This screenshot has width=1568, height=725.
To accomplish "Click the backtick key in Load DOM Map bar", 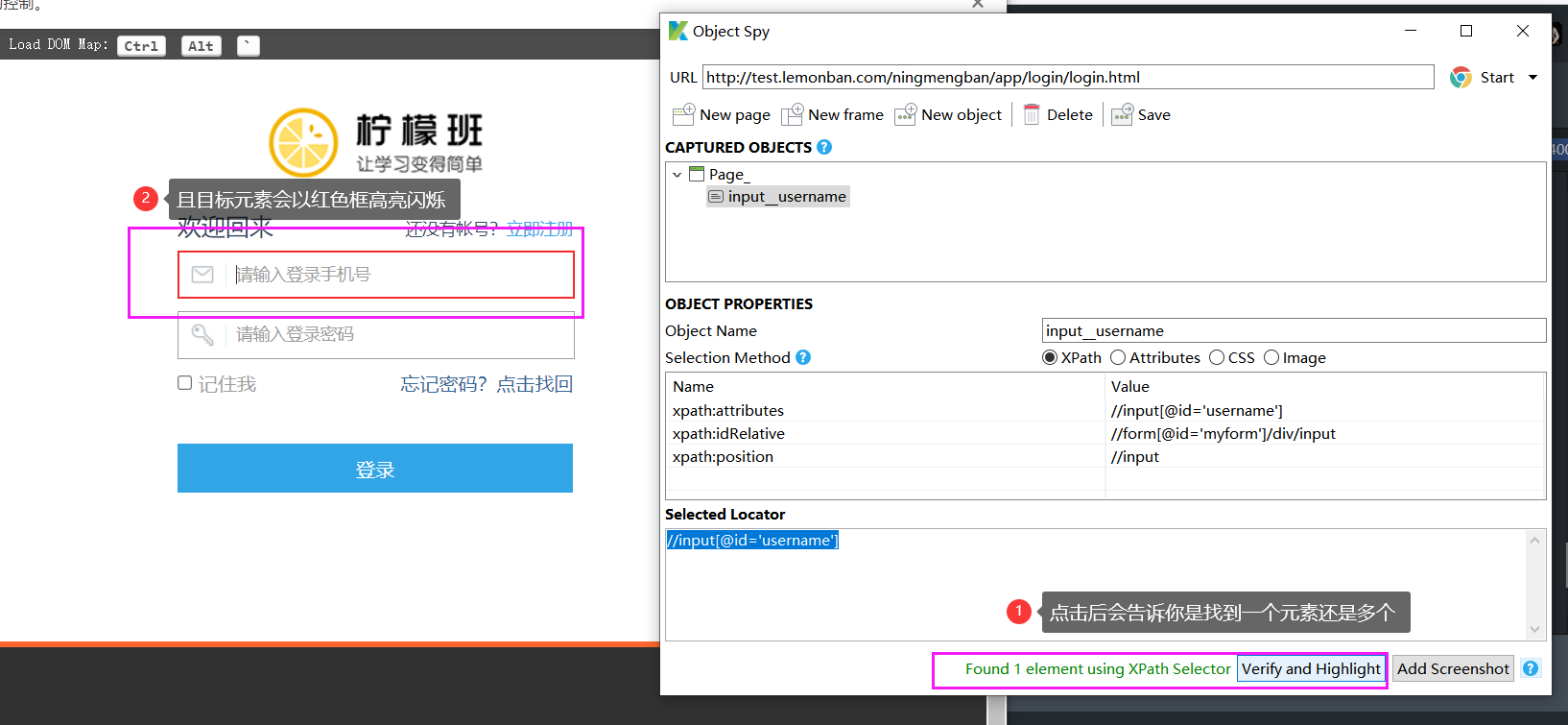I will coord(249,46).
